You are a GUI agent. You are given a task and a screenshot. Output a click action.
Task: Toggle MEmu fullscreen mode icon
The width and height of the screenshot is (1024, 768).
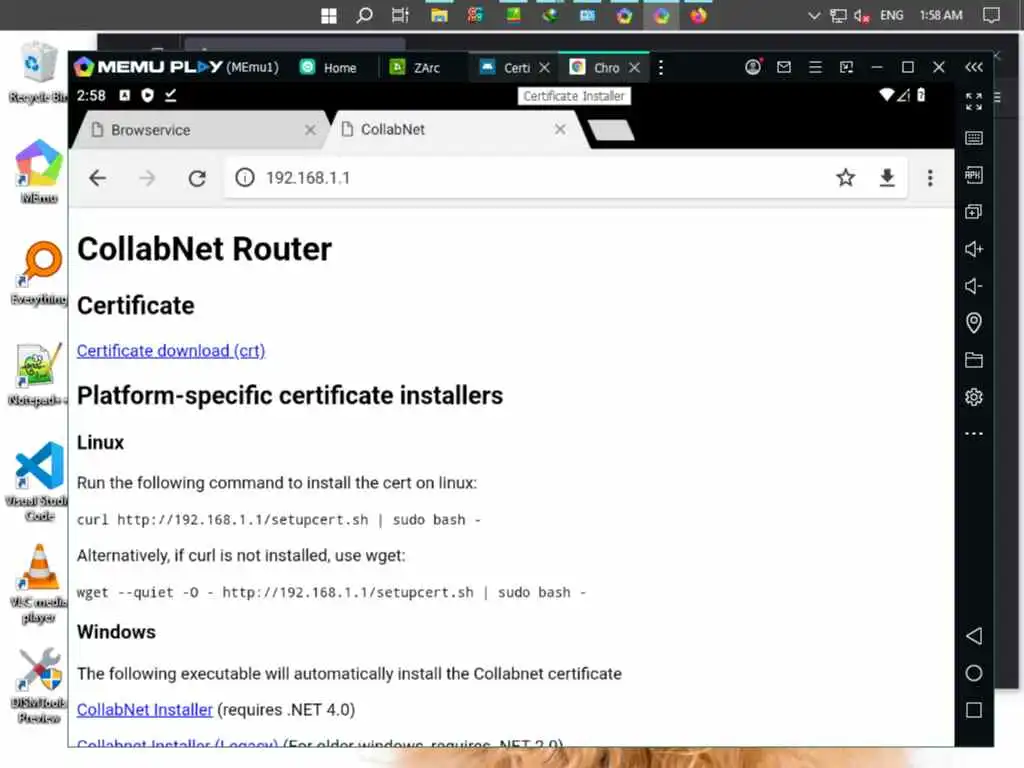coord(974,101)
